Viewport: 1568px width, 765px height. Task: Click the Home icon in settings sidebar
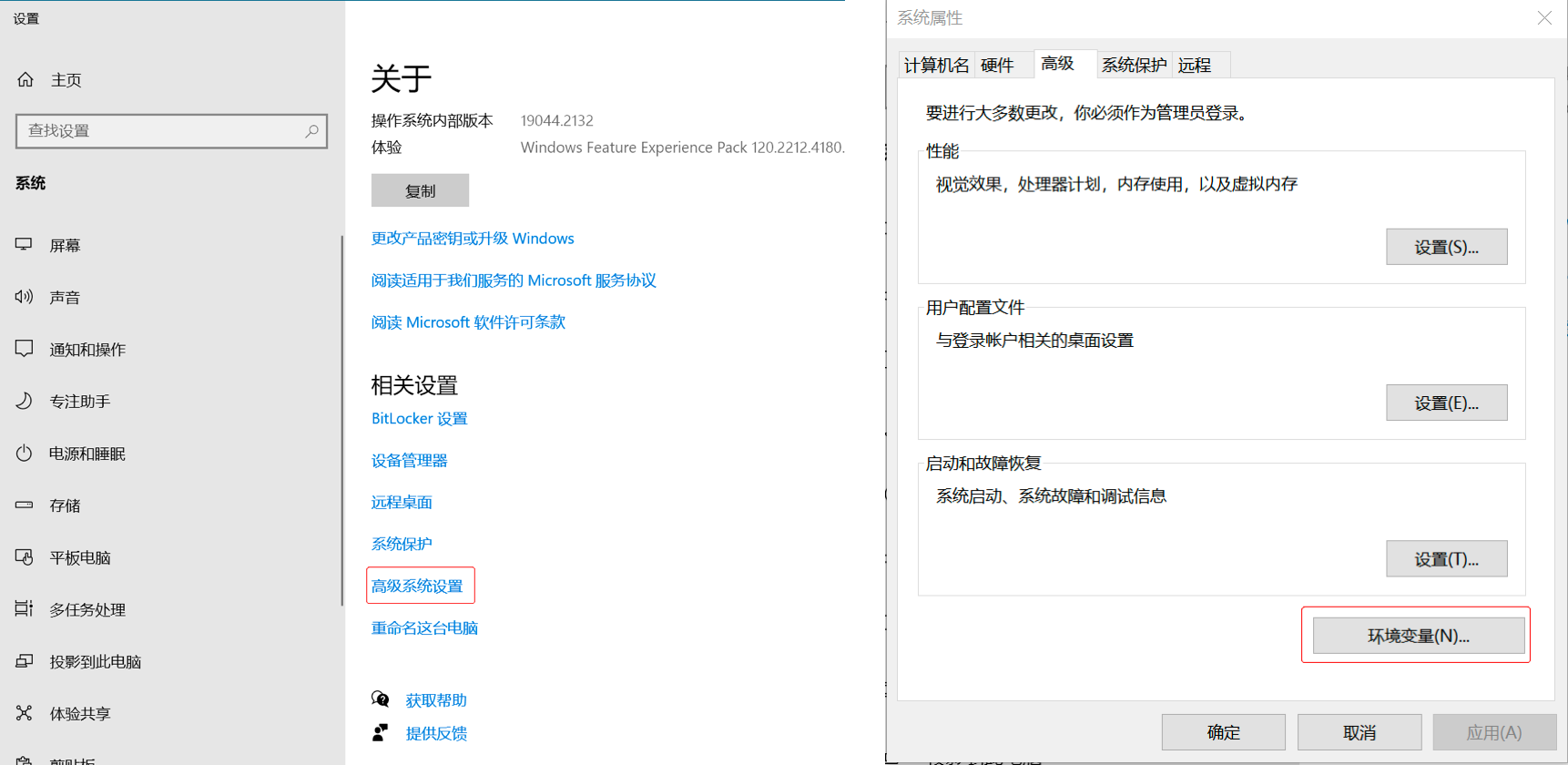pyautogui.click(x=25, y=80)
